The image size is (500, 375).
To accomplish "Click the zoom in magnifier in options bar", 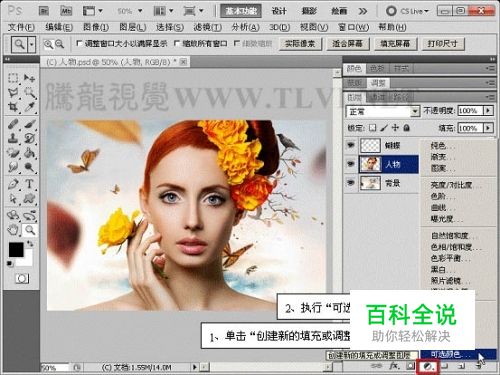I will point(48,44).
